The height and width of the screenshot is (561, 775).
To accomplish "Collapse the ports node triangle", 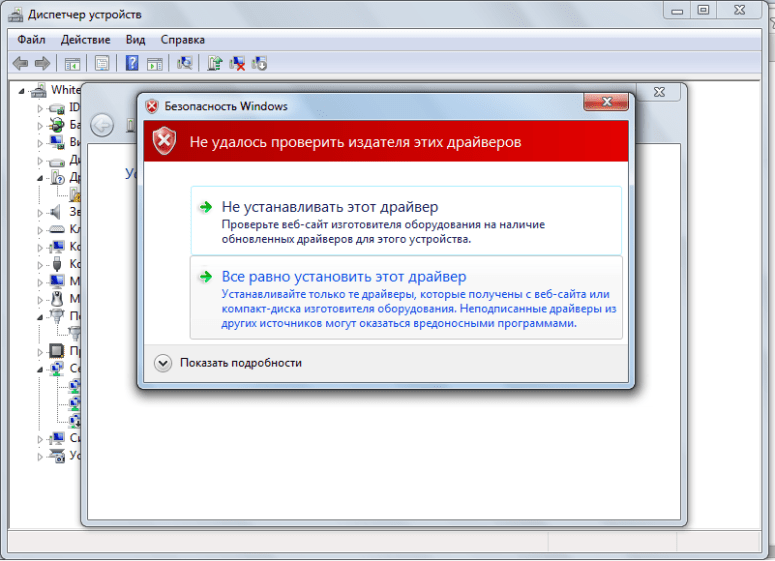I will pos(40,317).
